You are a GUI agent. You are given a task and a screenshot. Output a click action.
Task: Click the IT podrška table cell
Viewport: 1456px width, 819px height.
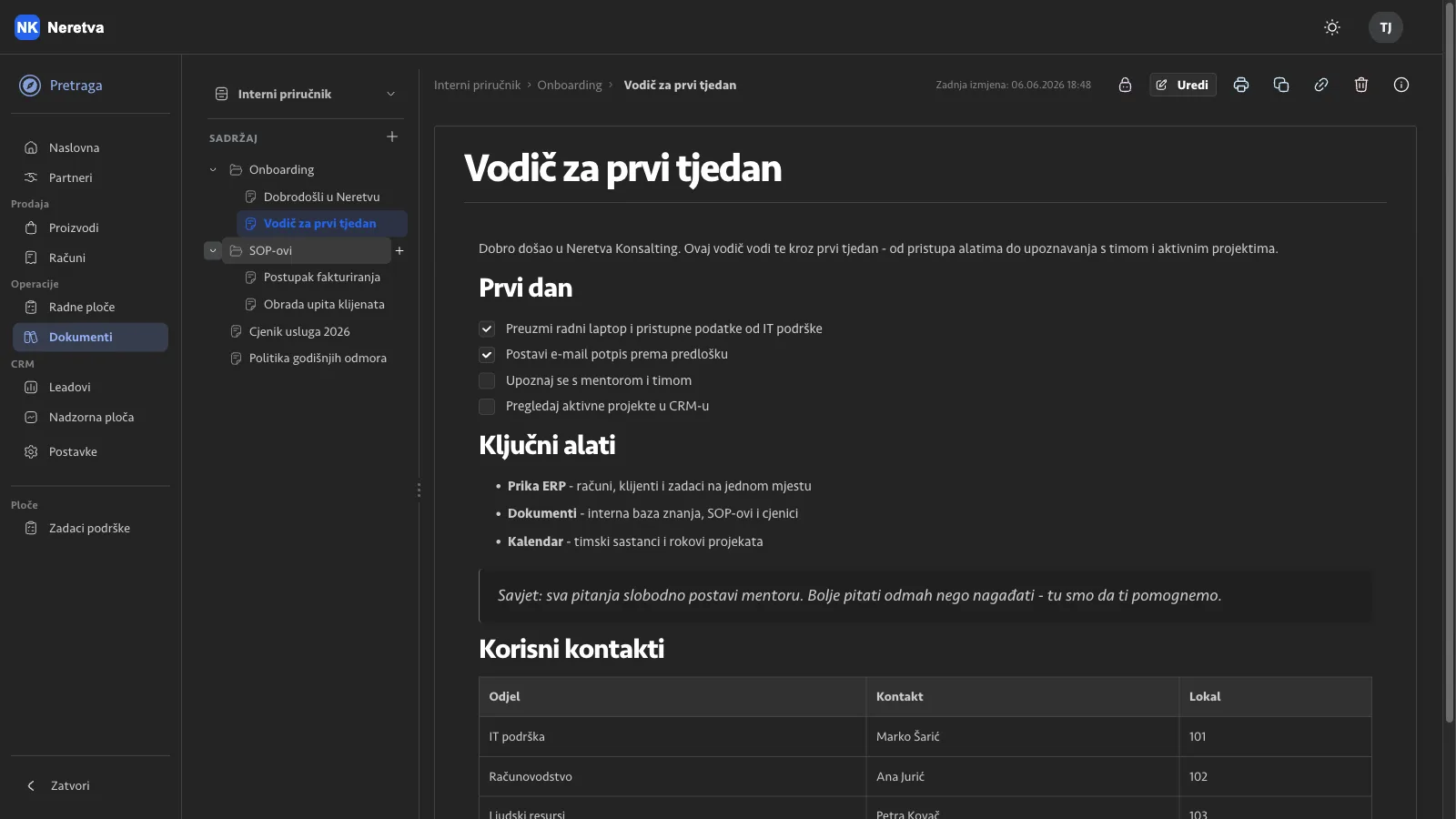[672, 736]
